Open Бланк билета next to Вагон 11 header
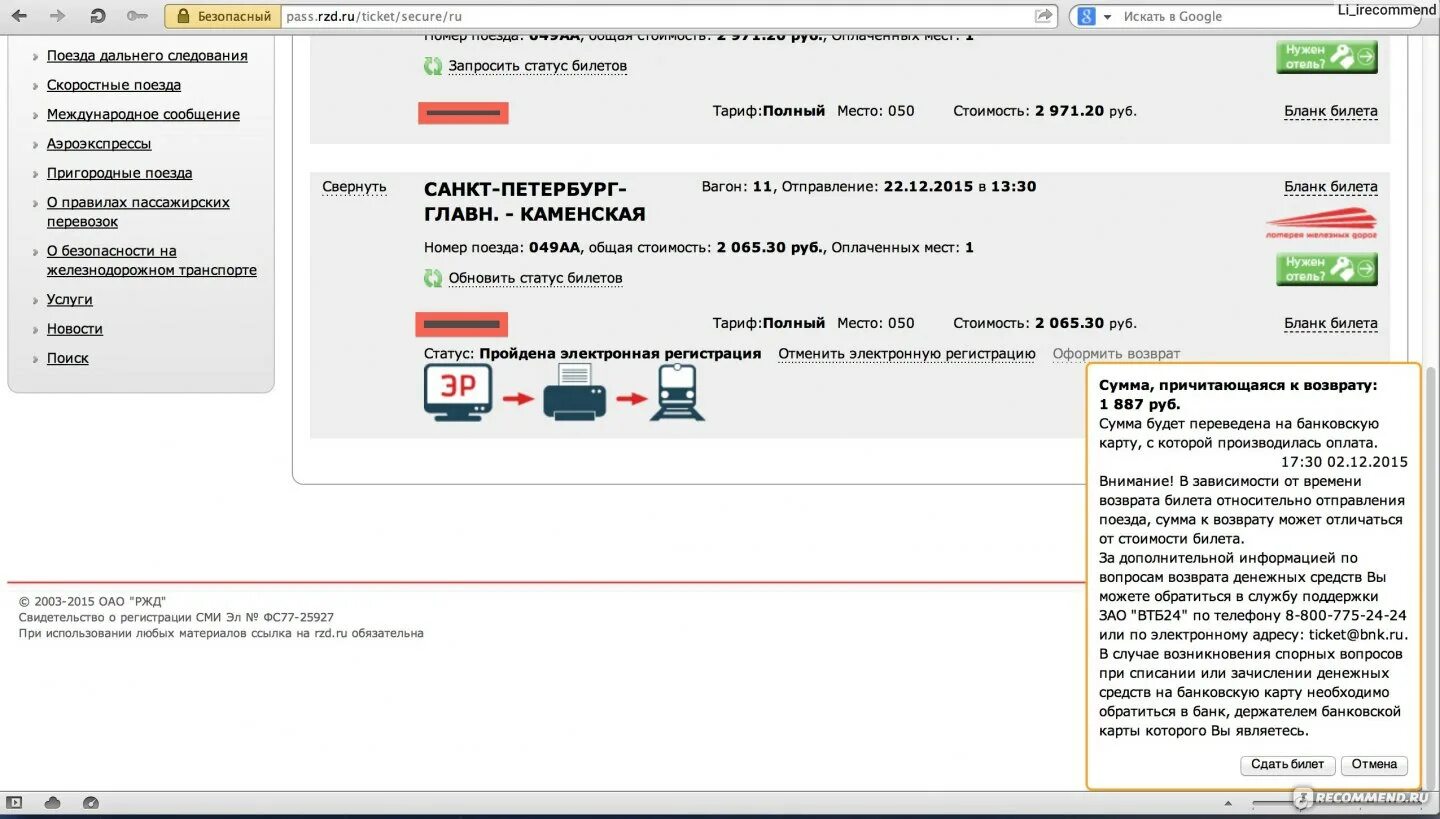1440x819 pixels. 1331,187
